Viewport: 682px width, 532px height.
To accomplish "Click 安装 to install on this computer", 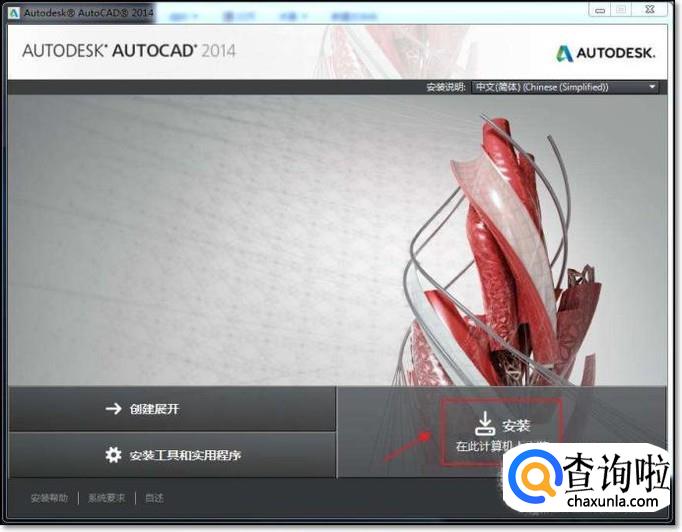I will [501, 432].
